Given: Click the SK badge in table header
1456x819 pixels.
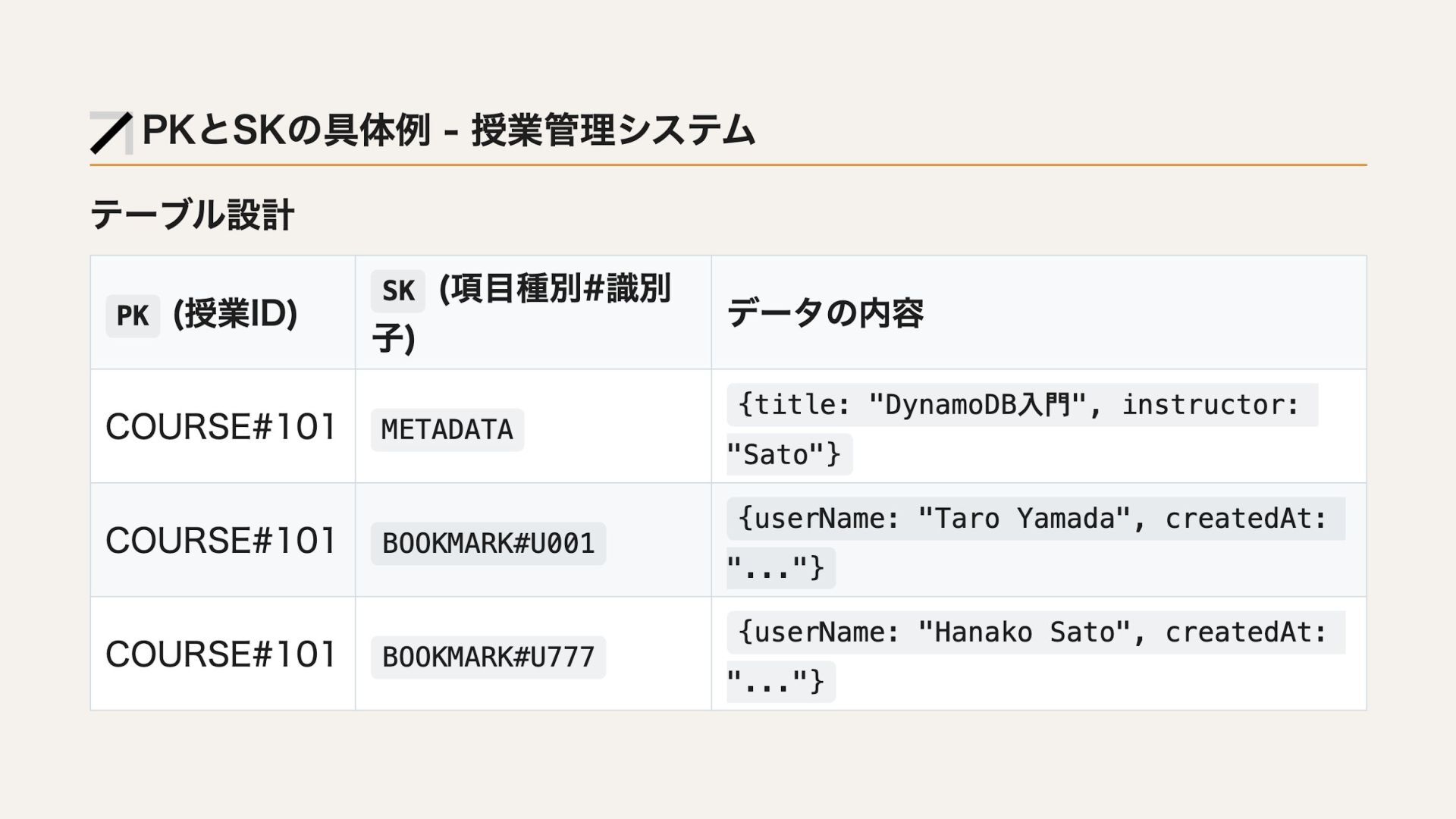Looking at the screenshot, I should click(x=398, y=290).
